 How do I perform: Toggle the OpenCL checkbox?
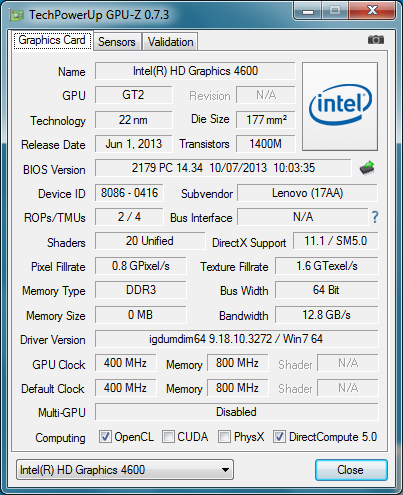(x=105, y=436)
